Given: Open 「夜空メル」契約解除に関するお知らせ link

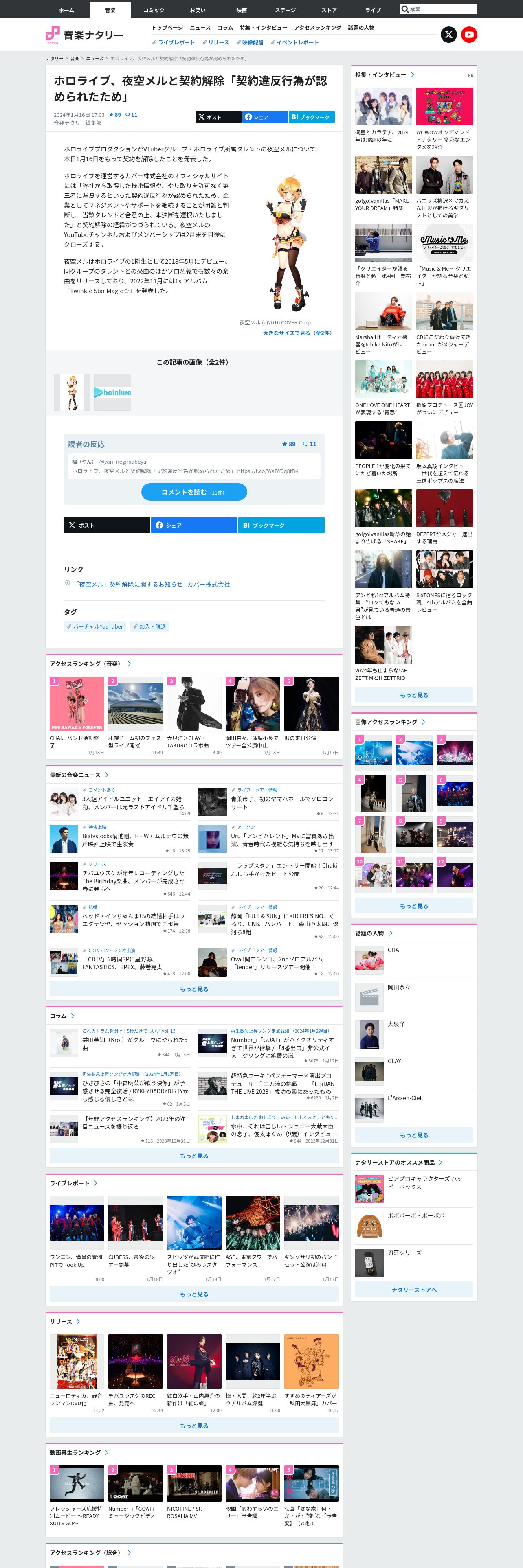Looking at the screenshot, I should pyautogui.click(x=152, y=585).
